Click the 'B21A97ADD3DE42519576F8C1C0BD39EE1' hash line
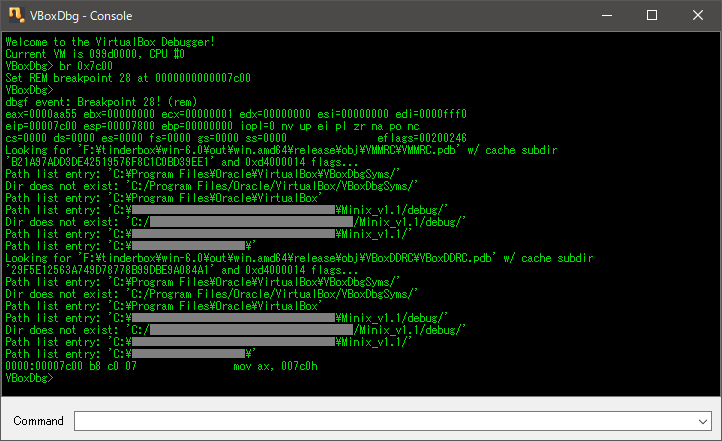The height and width of the screenshot is (441, 722). (x=182, y=162)
